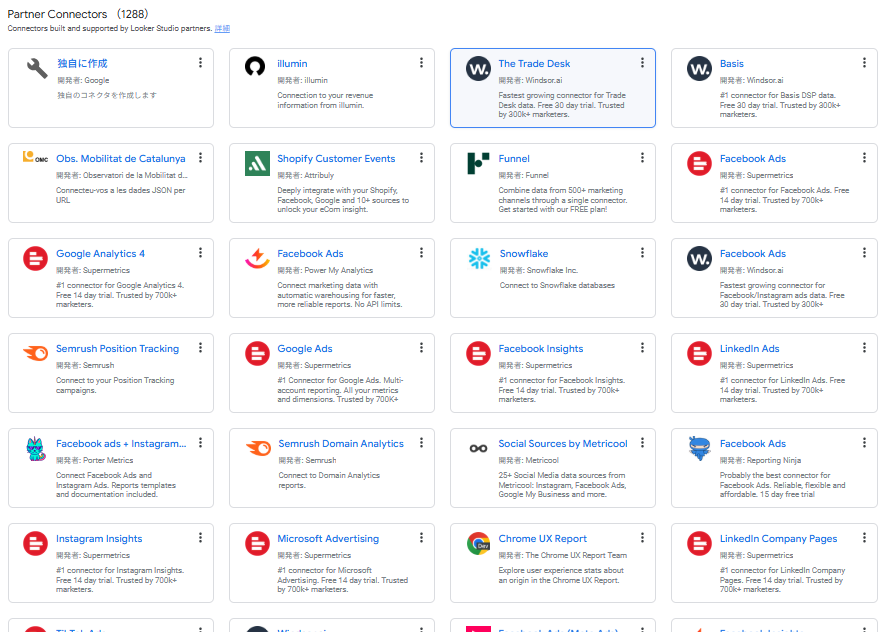Select the Microsoft Advertising connector title
This screenshot has width=887, height=633.
tap(328, 539)
